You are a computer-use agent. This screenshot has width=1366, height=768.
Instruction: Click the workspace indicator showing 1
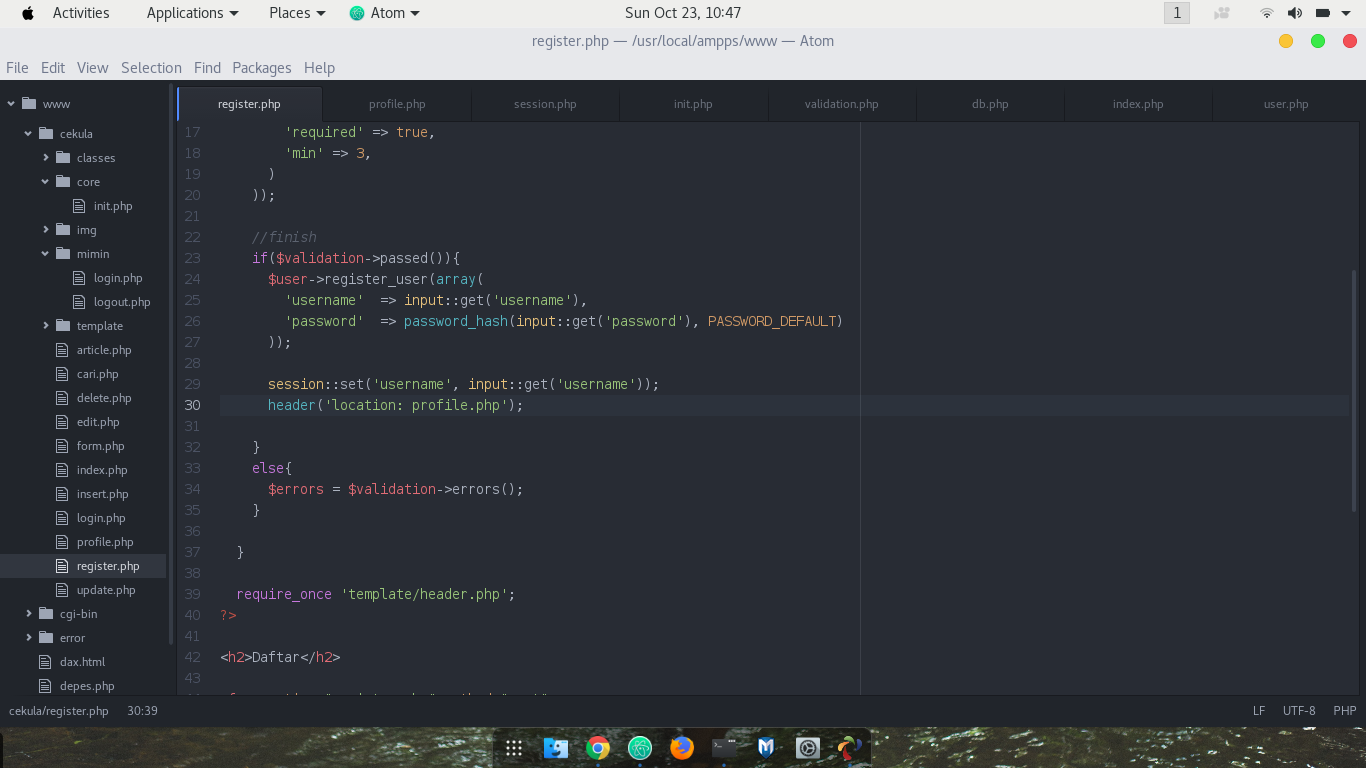tap(1177, 13)
